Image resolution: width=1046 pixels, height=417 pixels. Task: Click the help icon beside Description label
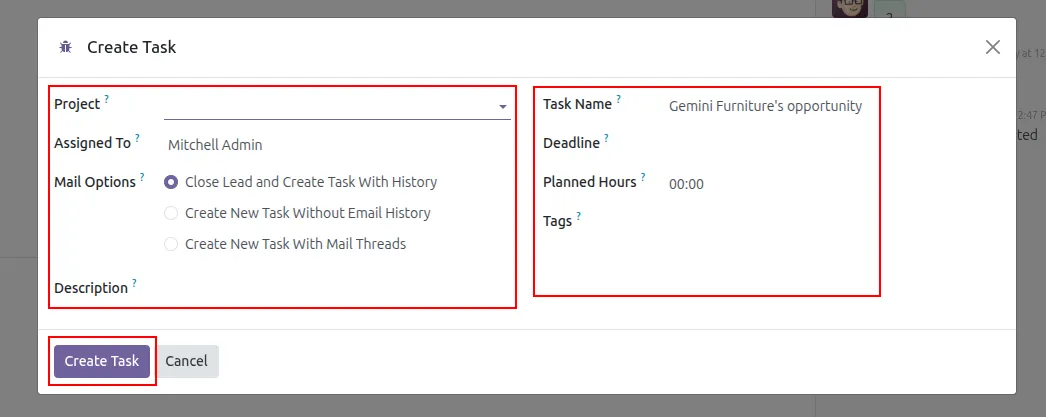pos(134,283)
